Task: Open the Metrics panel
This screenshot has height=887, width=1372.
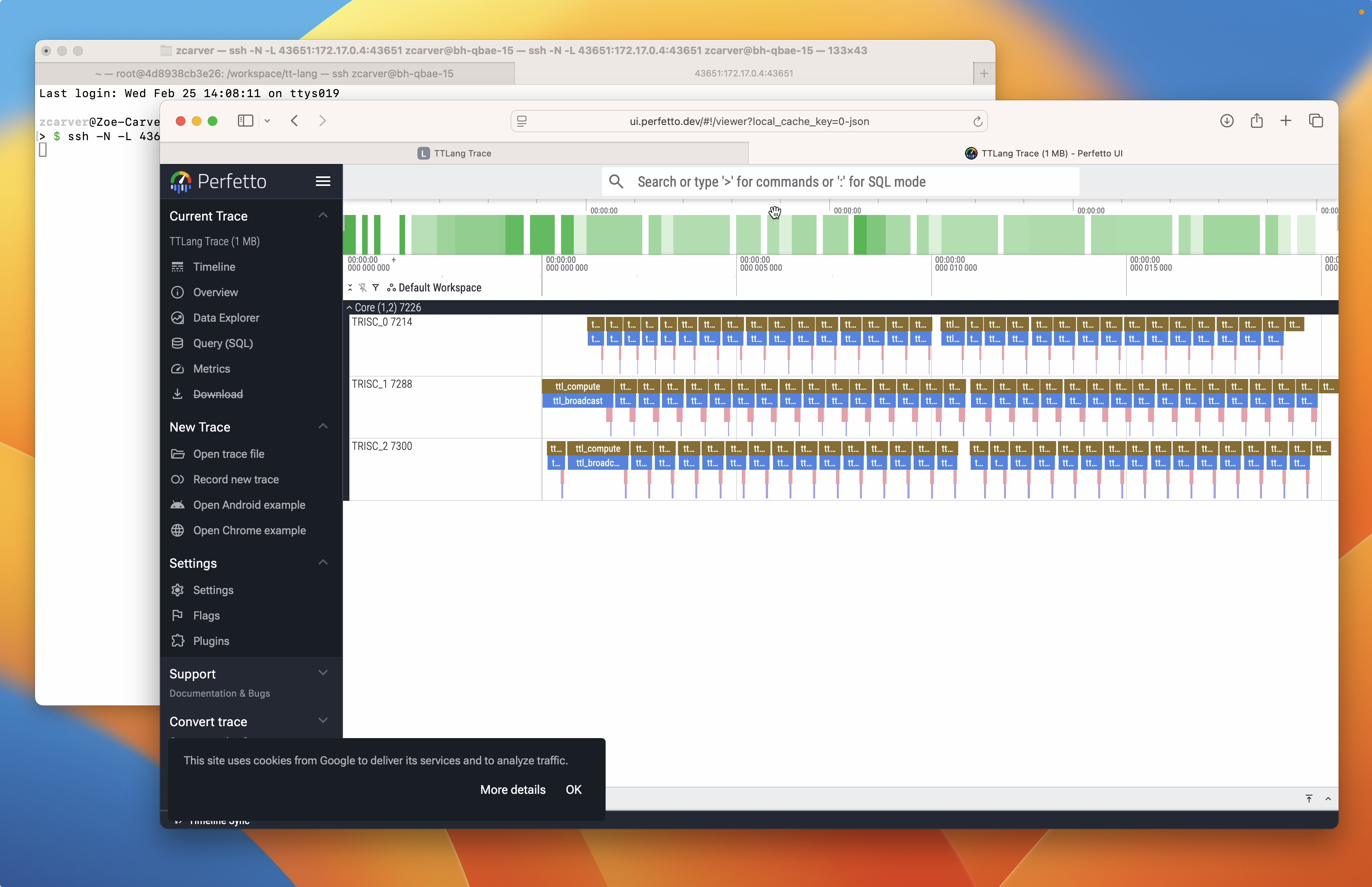Action: tap(211, 368)
